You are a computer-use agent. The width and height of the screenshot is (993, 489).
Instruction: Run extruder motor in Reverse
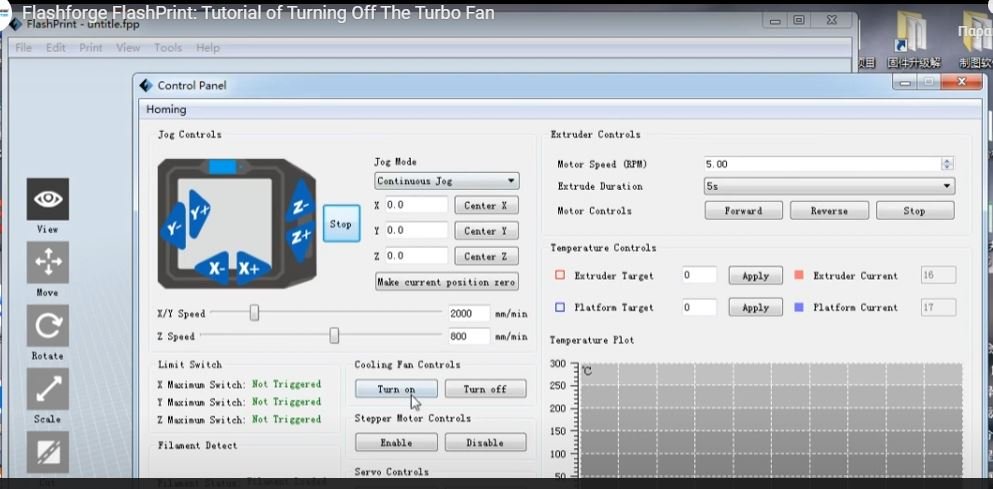click(829, 210)
